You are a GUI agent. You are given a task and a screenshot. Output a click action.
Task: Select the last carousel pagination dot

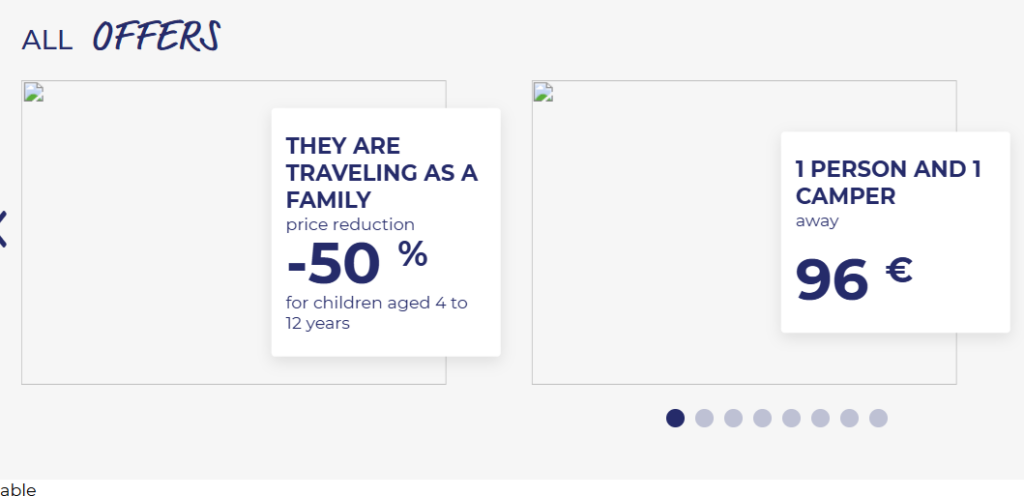pos(878,418)
